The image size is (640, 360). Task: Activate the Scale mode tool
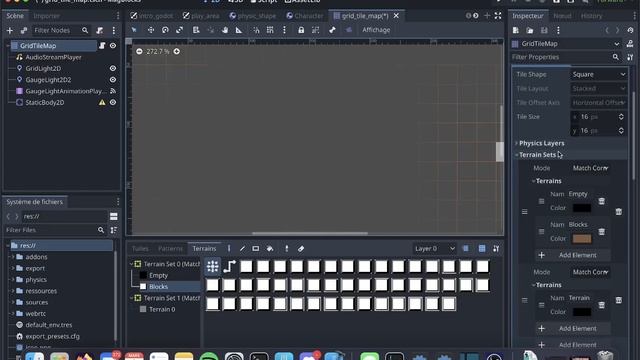click(179, 30)
